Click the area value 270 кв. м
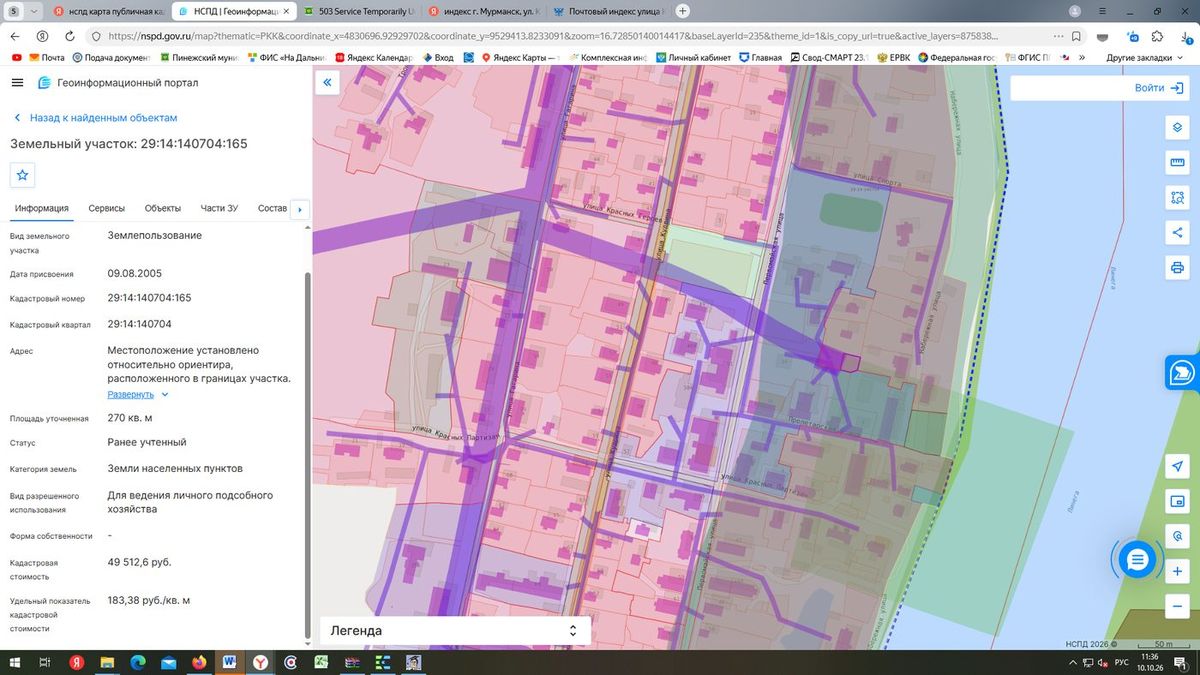 pyautogui.click(x=130, y=418)
